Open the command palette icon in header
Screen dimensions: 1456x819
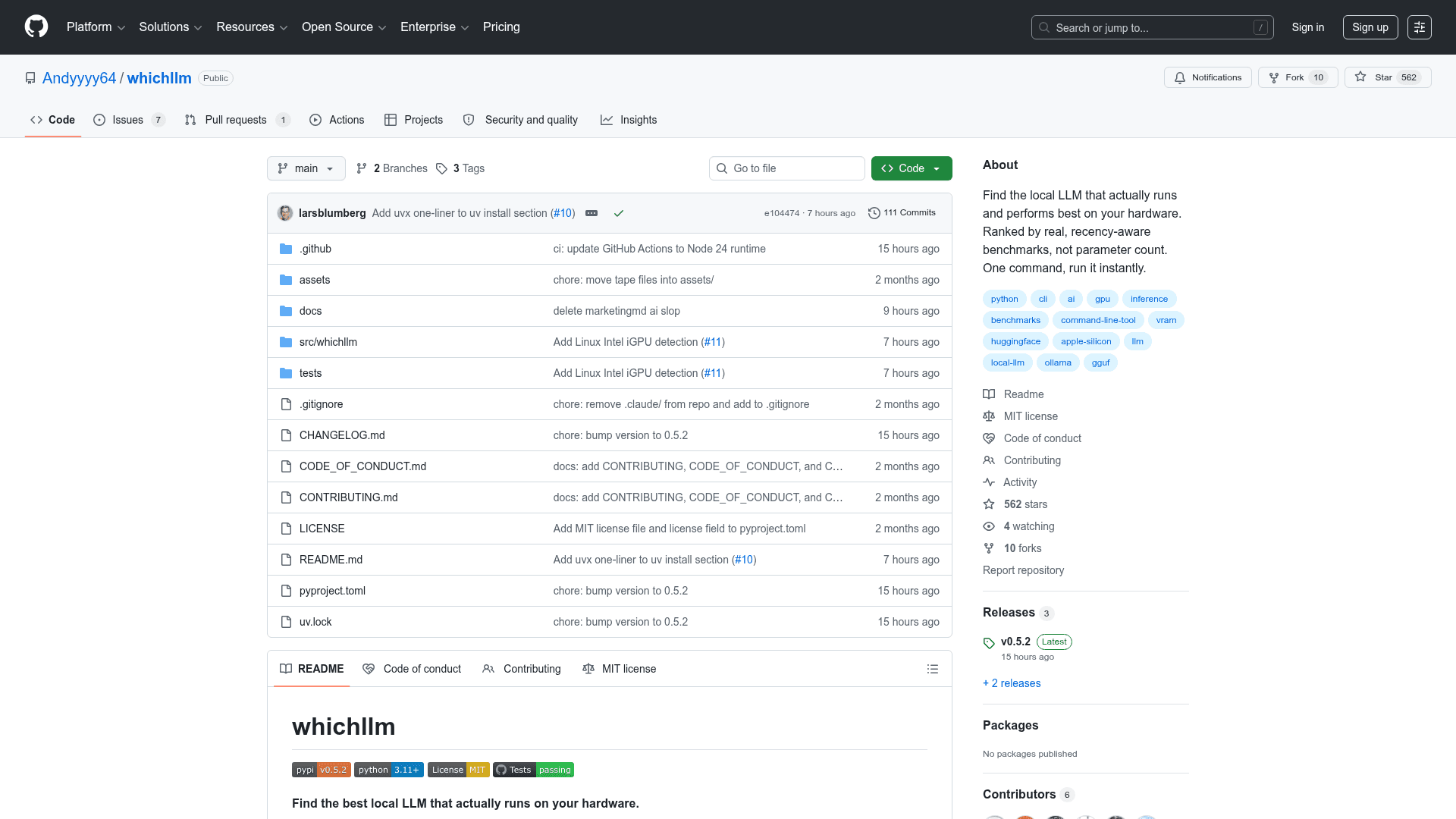[x=1419, y=27]
